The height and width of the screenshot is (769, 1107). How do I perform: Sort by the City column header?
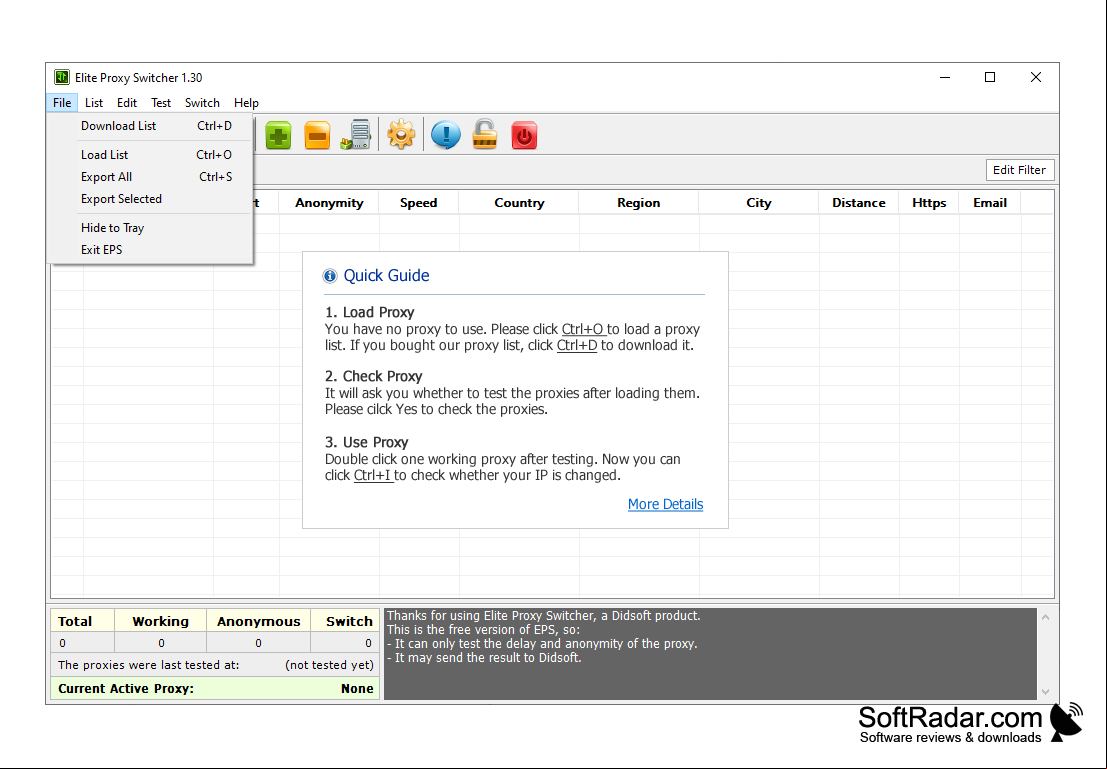758,203
